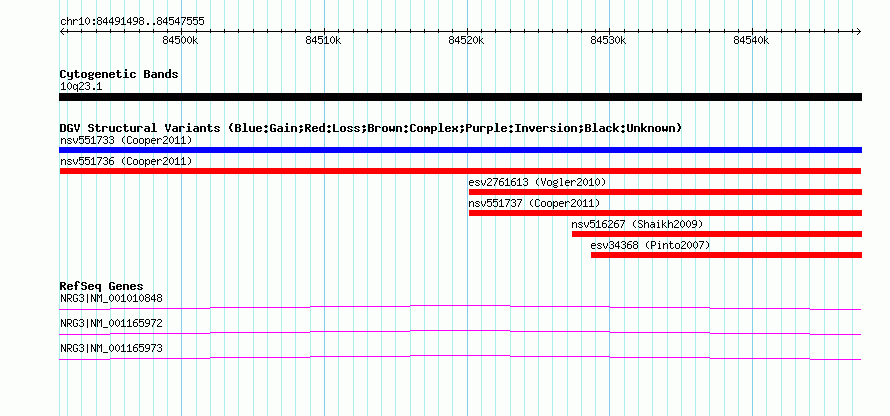Click the red nsv551736 loss bar

tap(460, 171)
